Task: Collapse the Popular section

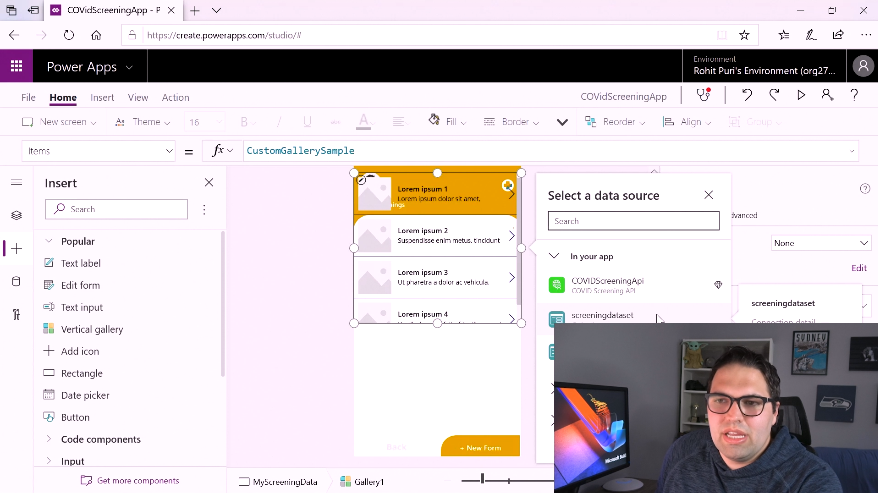Action: click(x=49, y=241)
